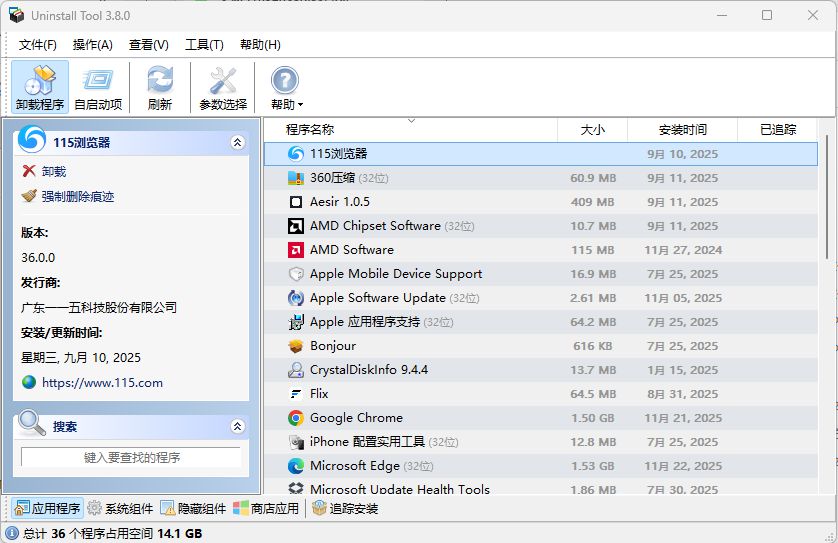The image size is (838, 543).
Task: Switch to the 隐藏组件 tab
Action: point(193,508)
